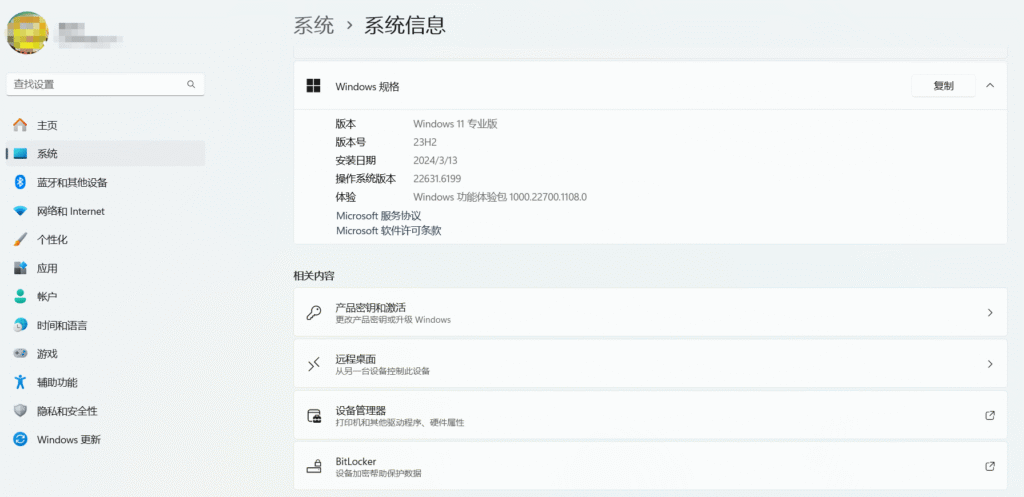Click the Bluetooth icon in sidebar
1024x497 pixels.
20,182
